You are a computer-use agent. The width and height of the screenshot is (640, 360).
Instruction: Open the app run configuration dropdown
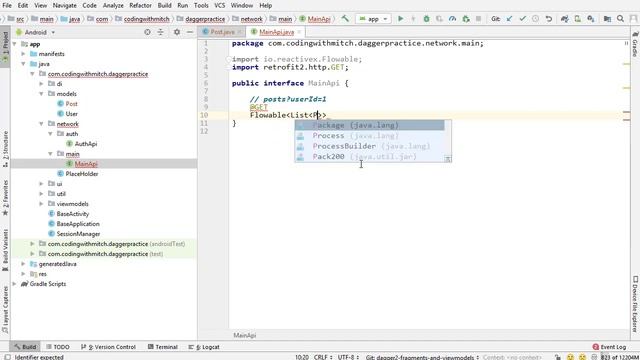point(373,19)
